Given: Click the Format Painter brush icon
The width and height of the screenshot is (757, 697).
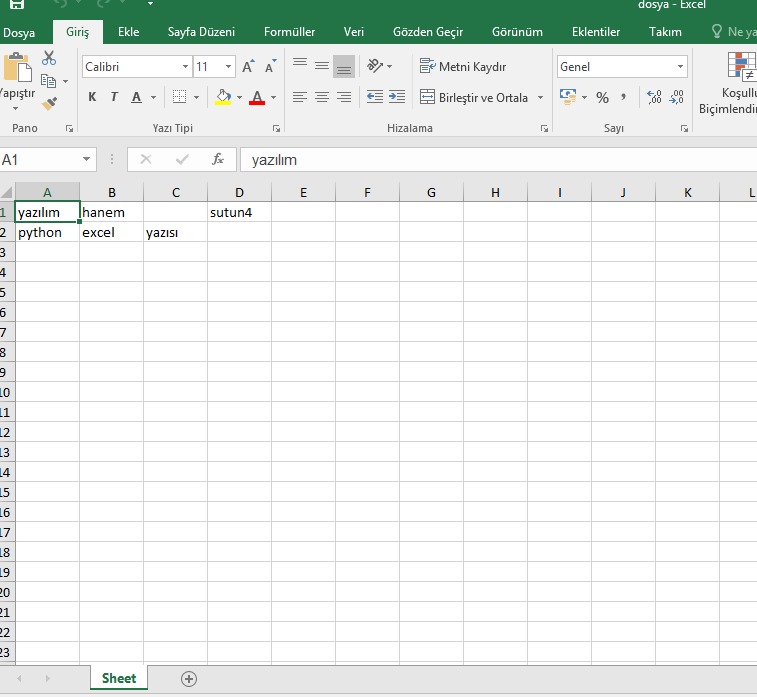Looking at the screenshot, I should pyautogui.click(x=49, y=103).
